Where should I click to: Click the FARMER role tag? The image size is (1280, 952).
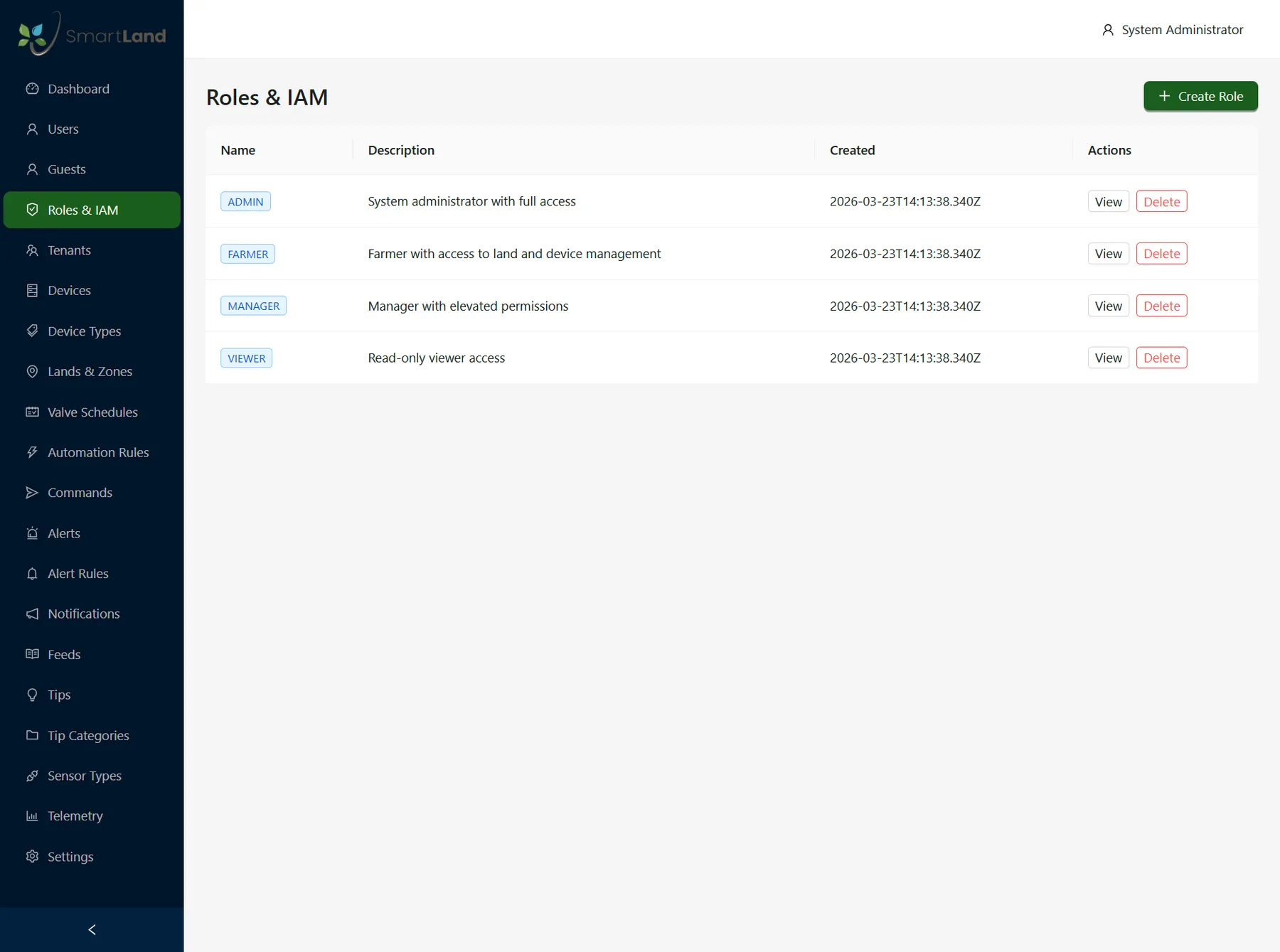click(247, 254)
